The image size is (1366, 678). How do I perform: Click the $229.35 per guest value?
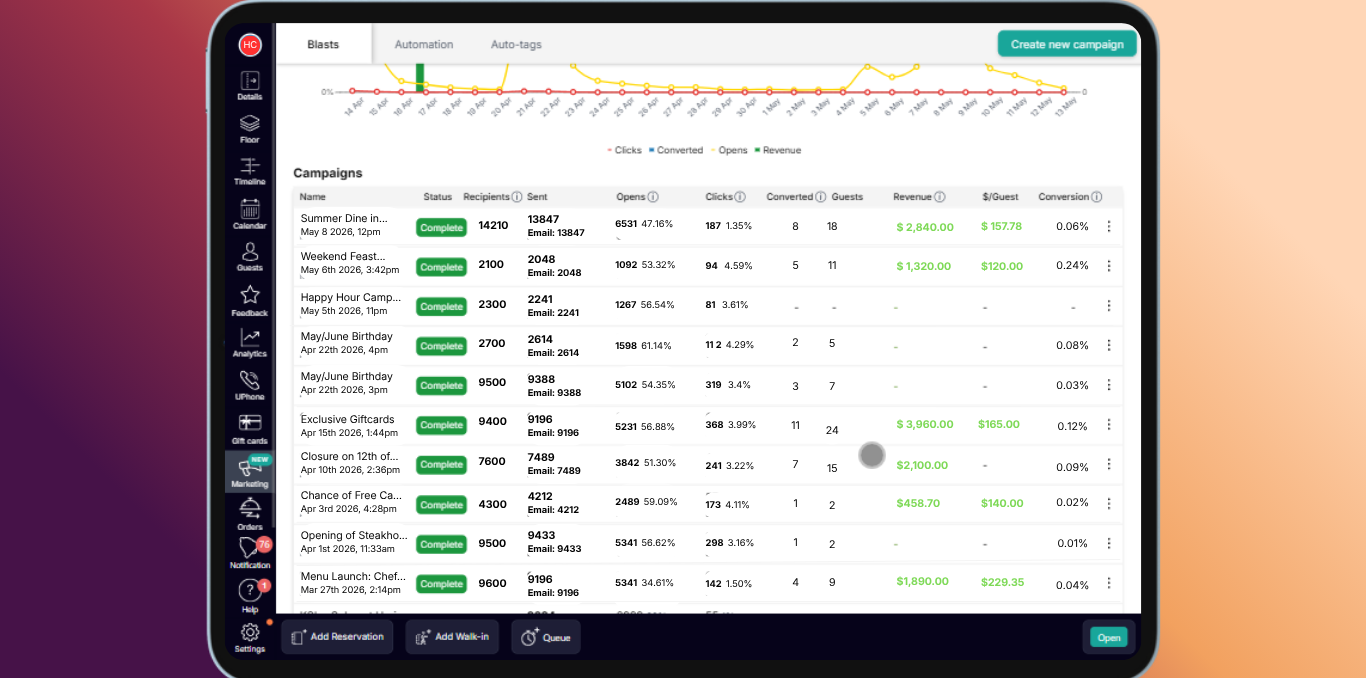(x=1002, y=582)
